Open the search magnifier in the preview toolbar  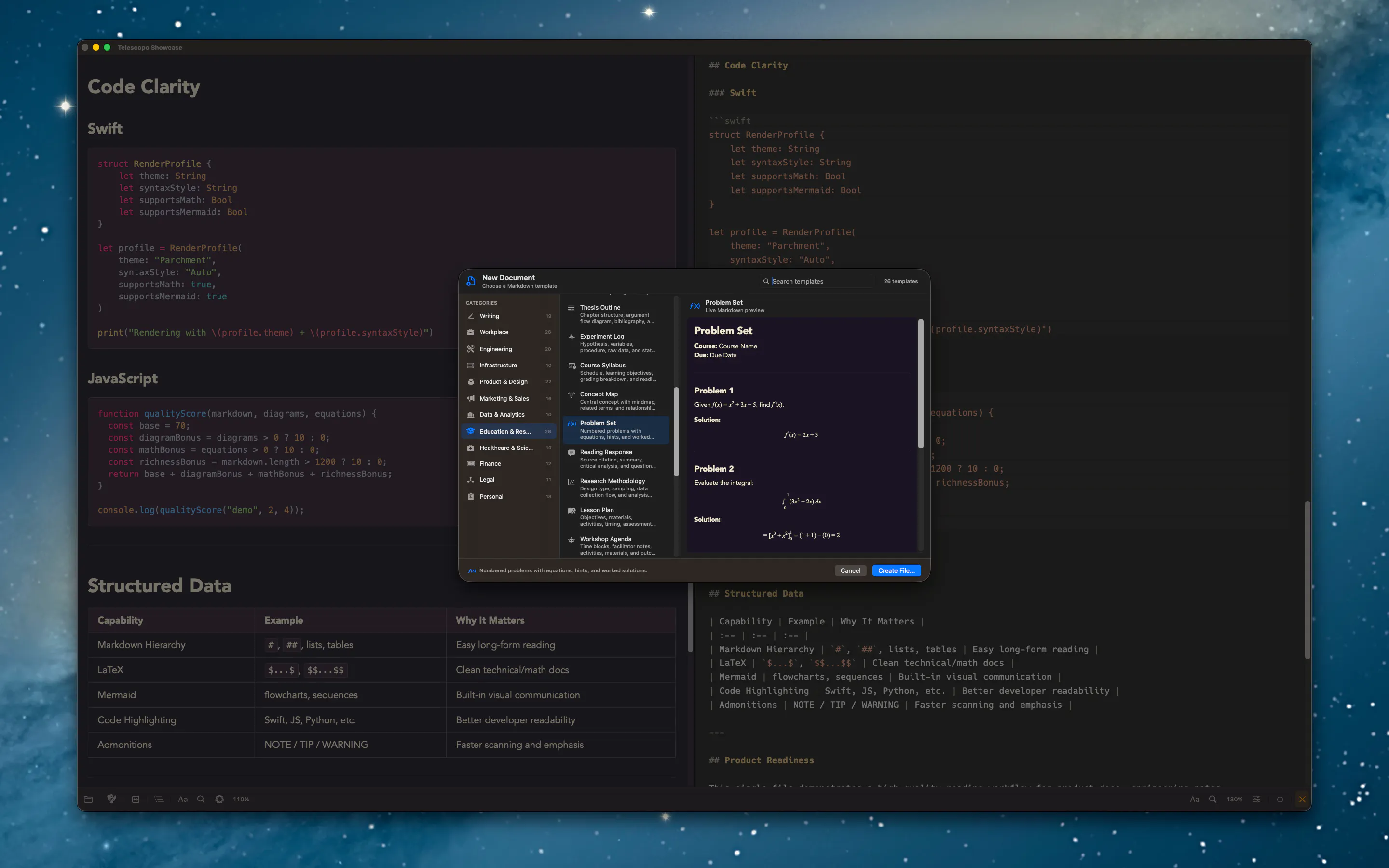pyautogui.click(x=201, y=799)
